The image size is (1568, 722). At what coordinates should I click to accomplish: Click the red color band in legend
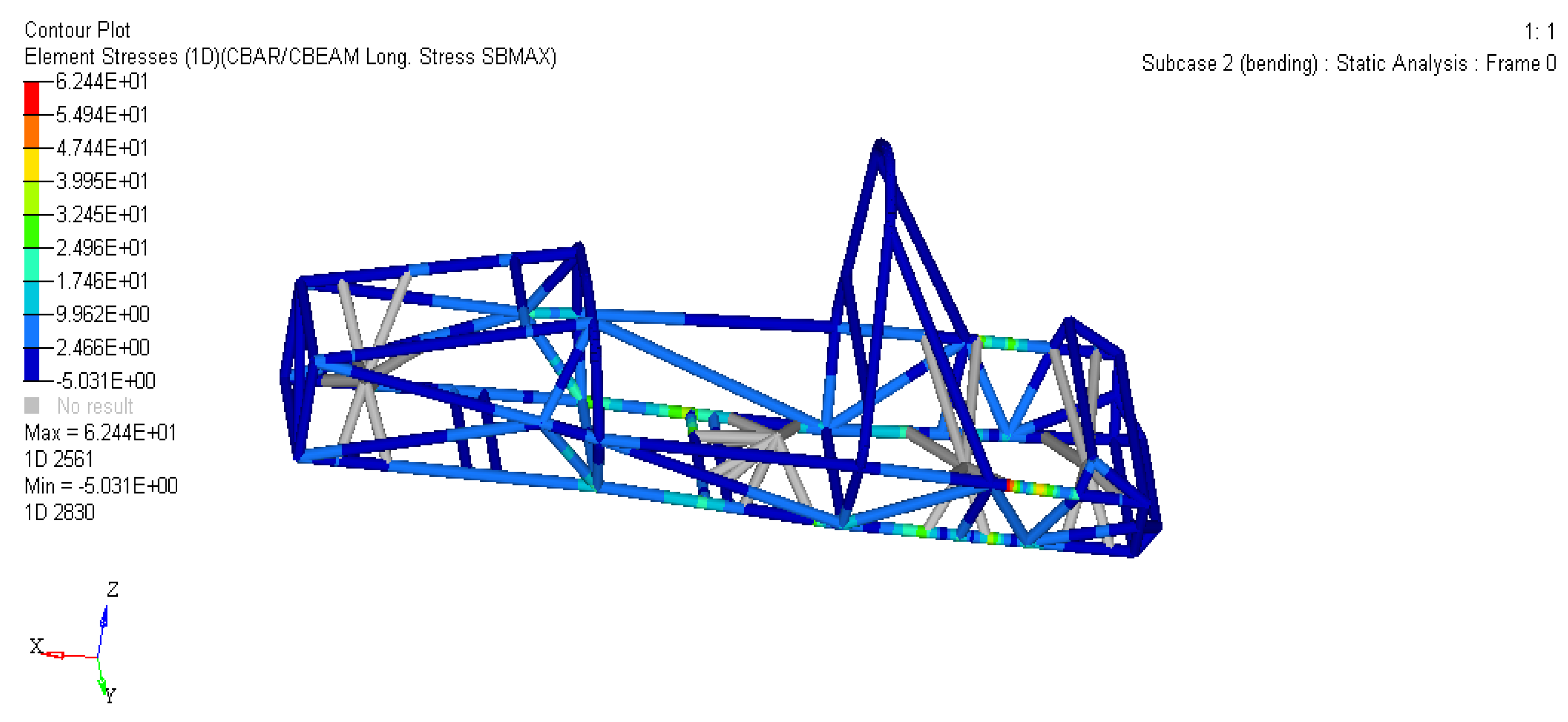pos(32,97)
